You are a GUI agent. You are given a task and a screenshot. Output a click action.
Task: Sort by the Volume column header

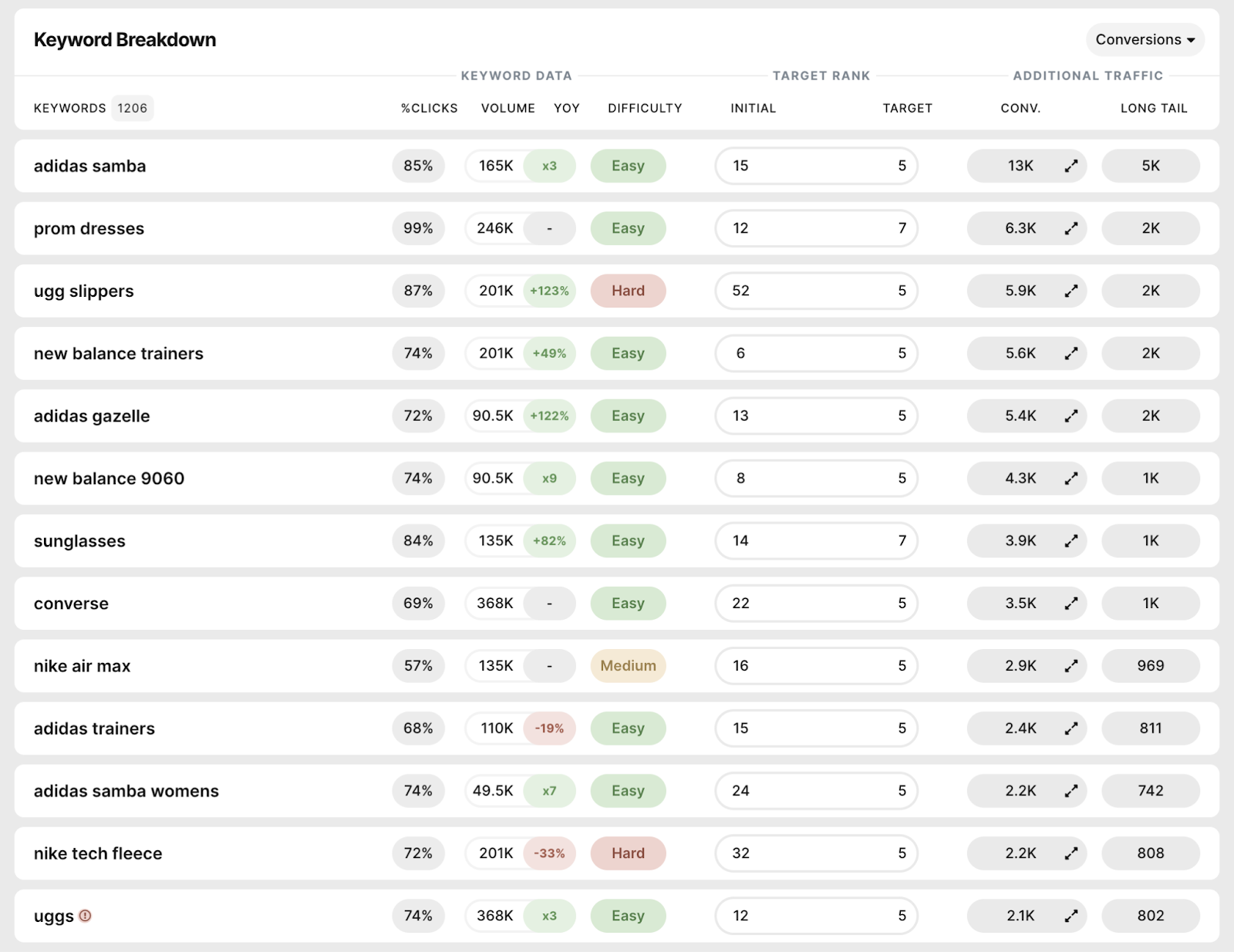(x=507, y=108)
